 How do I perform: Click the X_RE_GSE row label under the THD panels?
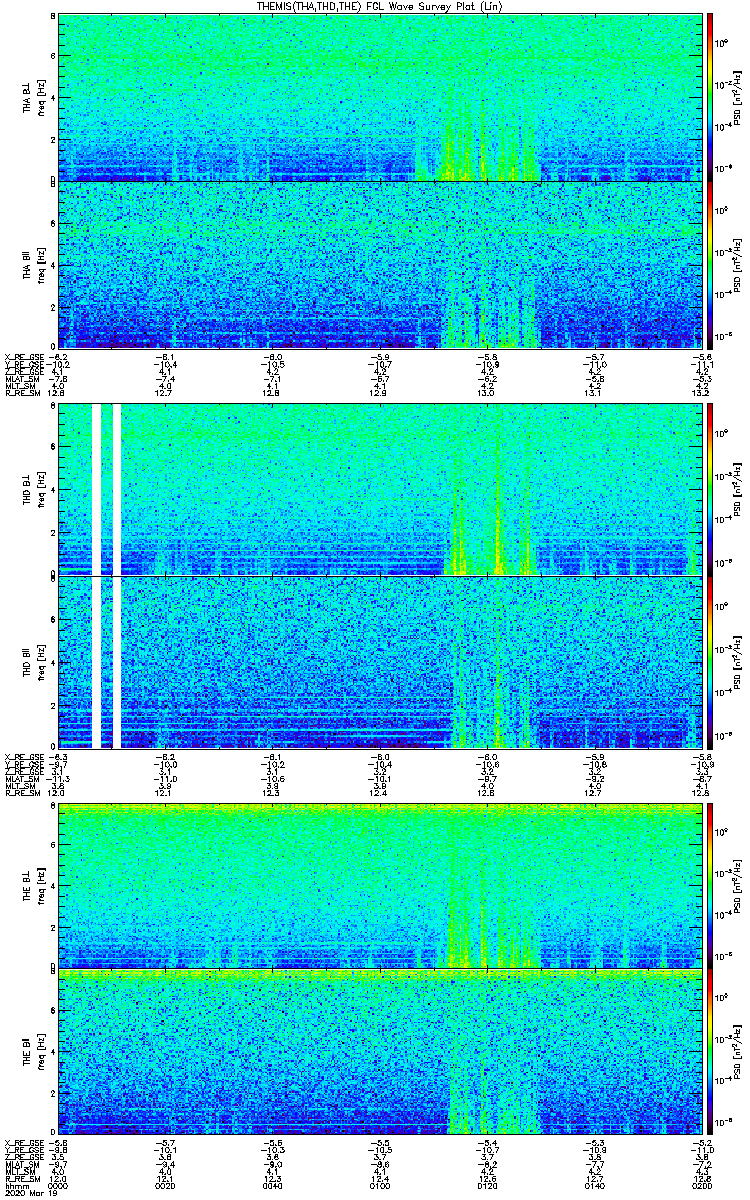24,757
